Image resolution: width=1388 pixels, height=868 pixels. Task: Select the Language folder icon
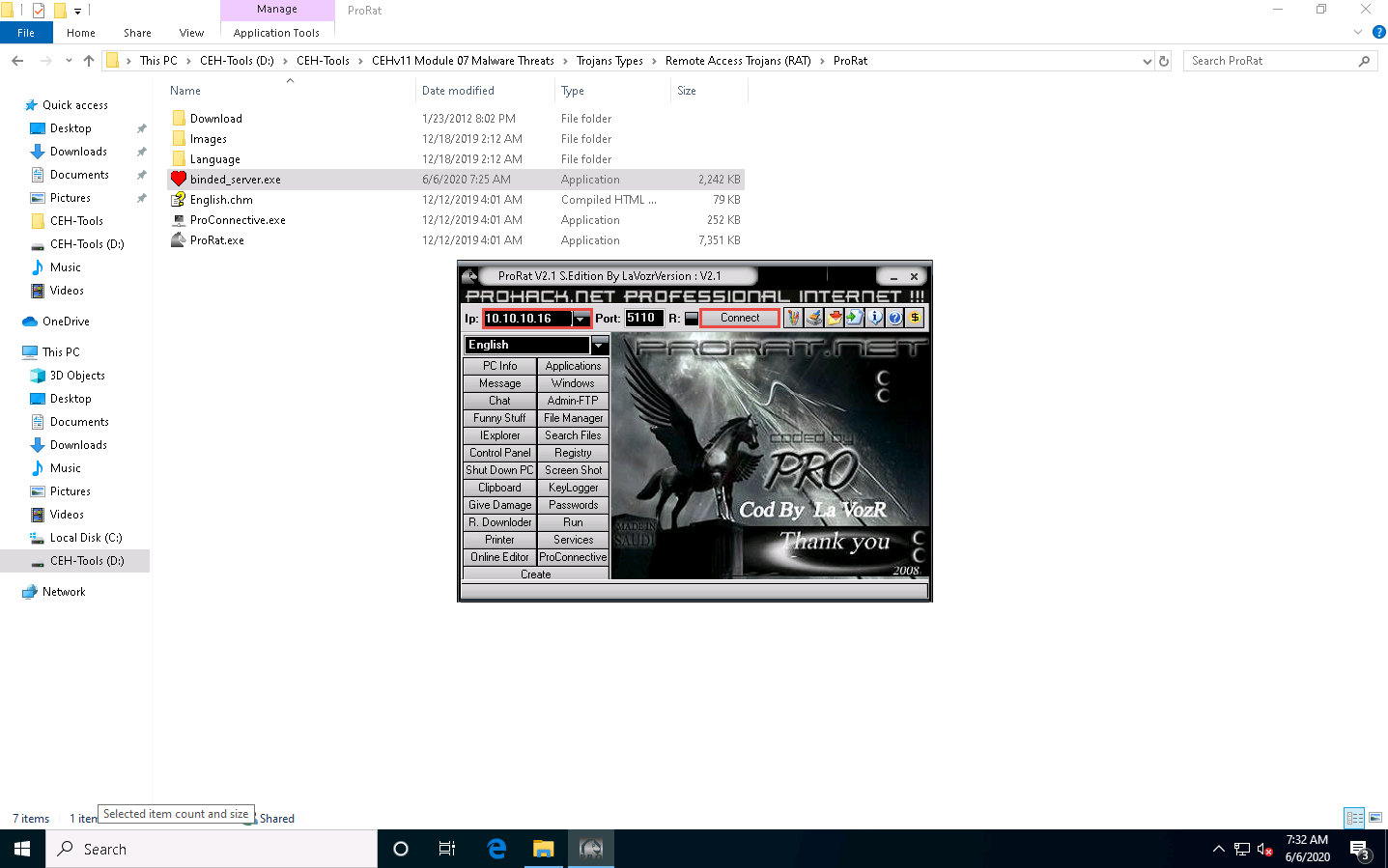coord(179,158)
